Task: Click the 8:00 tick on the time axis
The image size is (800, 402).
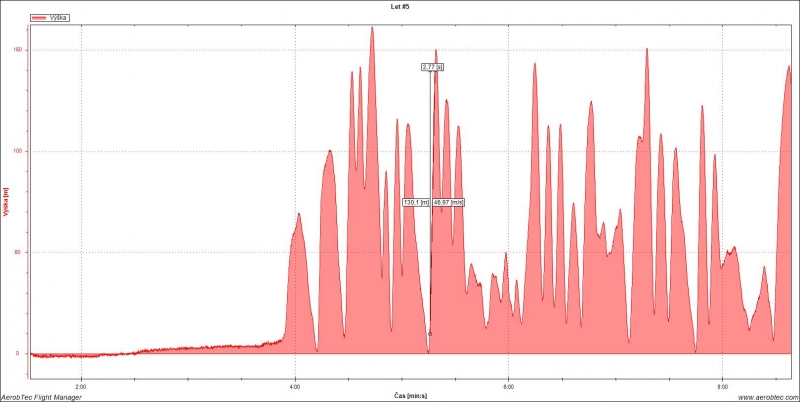Action: point(722,386)
